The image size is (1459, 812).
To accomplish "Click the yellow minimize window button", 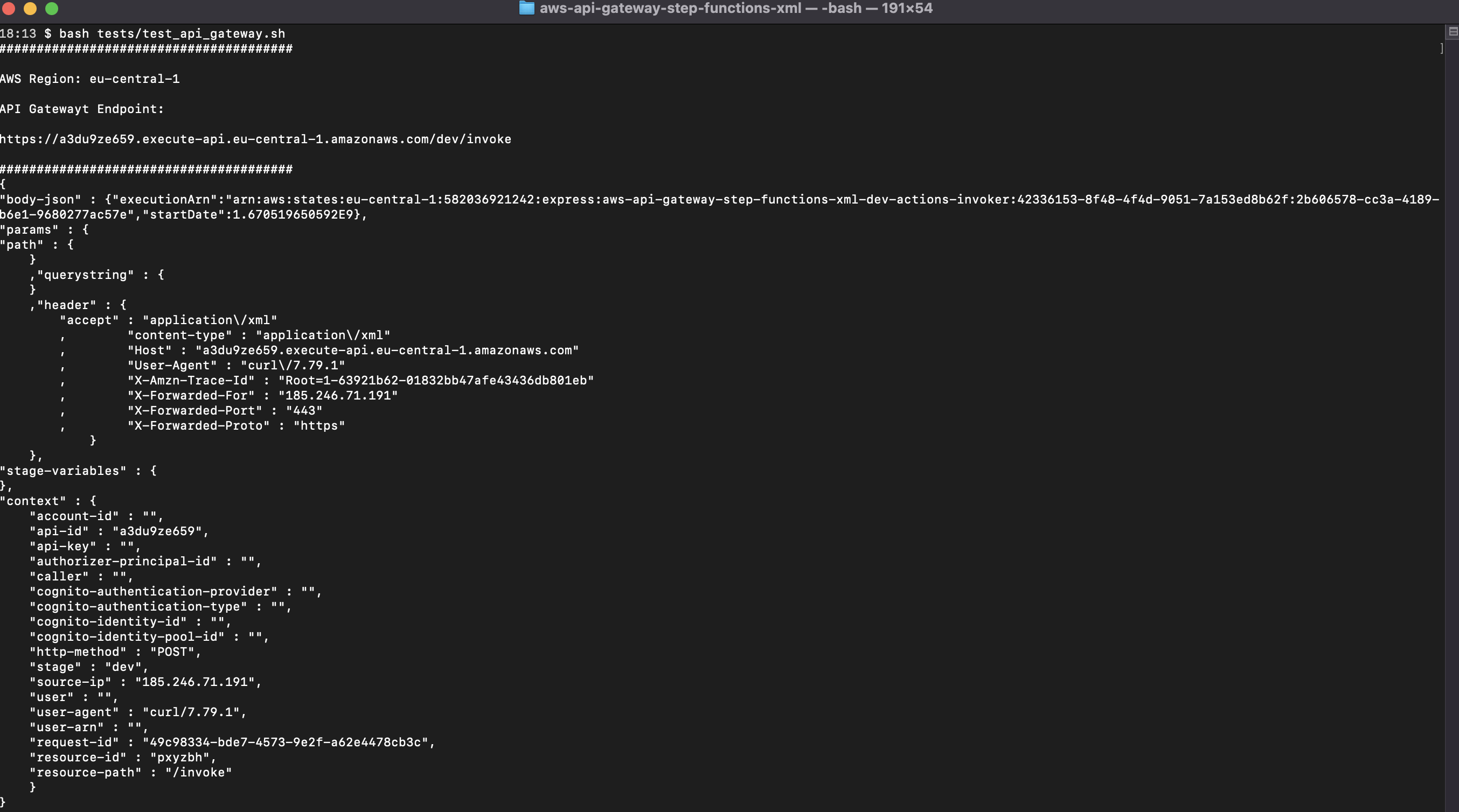I will 30,8.
